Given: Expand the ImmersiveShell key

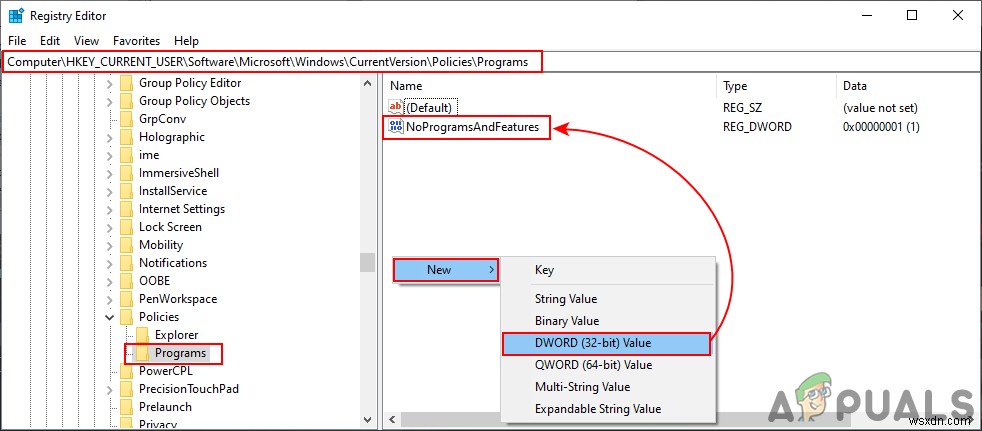Looking at the screenshot, I should pyautogui.click(x=110, y=174).
